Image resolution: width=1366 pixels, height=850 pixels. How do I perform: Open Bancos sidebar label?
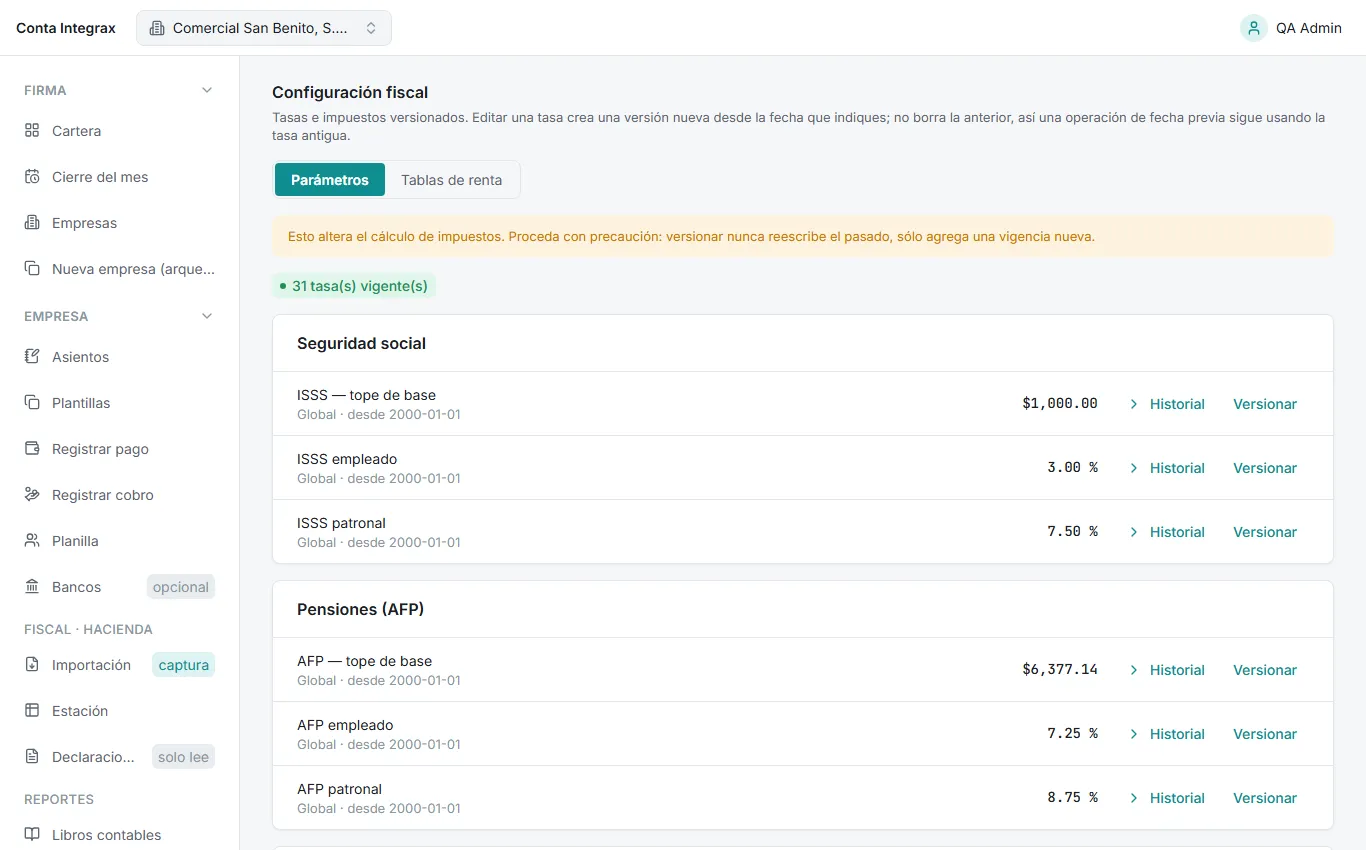[x=76, y=587]
